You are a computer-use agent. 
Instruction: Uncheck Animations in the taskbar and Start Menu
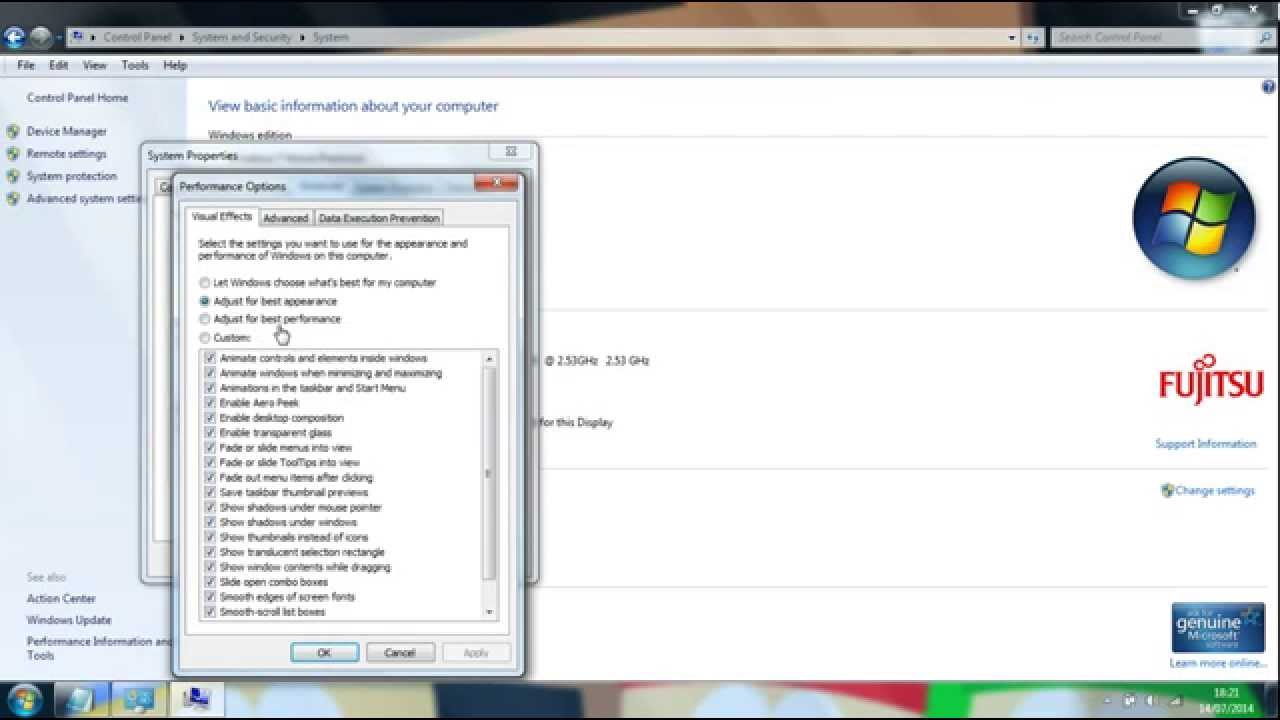pyautogui.click(x=210, y=388)
